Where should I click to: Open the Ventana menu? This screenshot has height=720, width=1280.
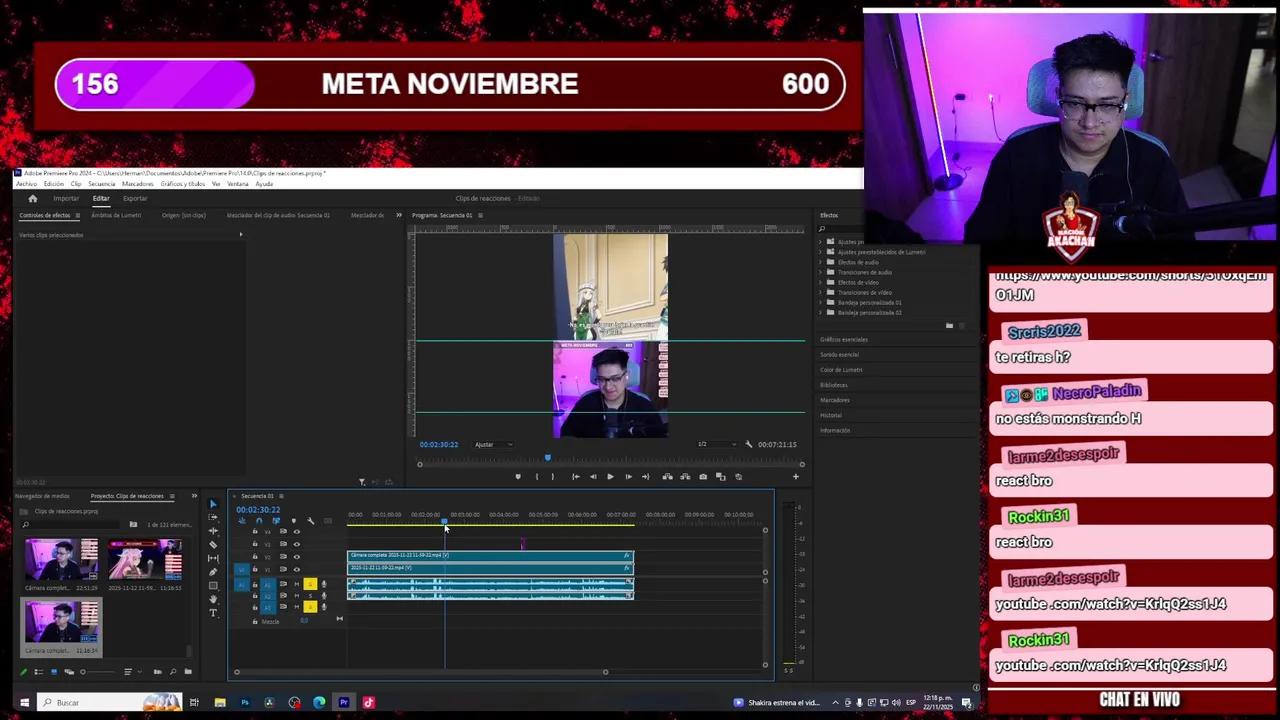tap(238, 184)
